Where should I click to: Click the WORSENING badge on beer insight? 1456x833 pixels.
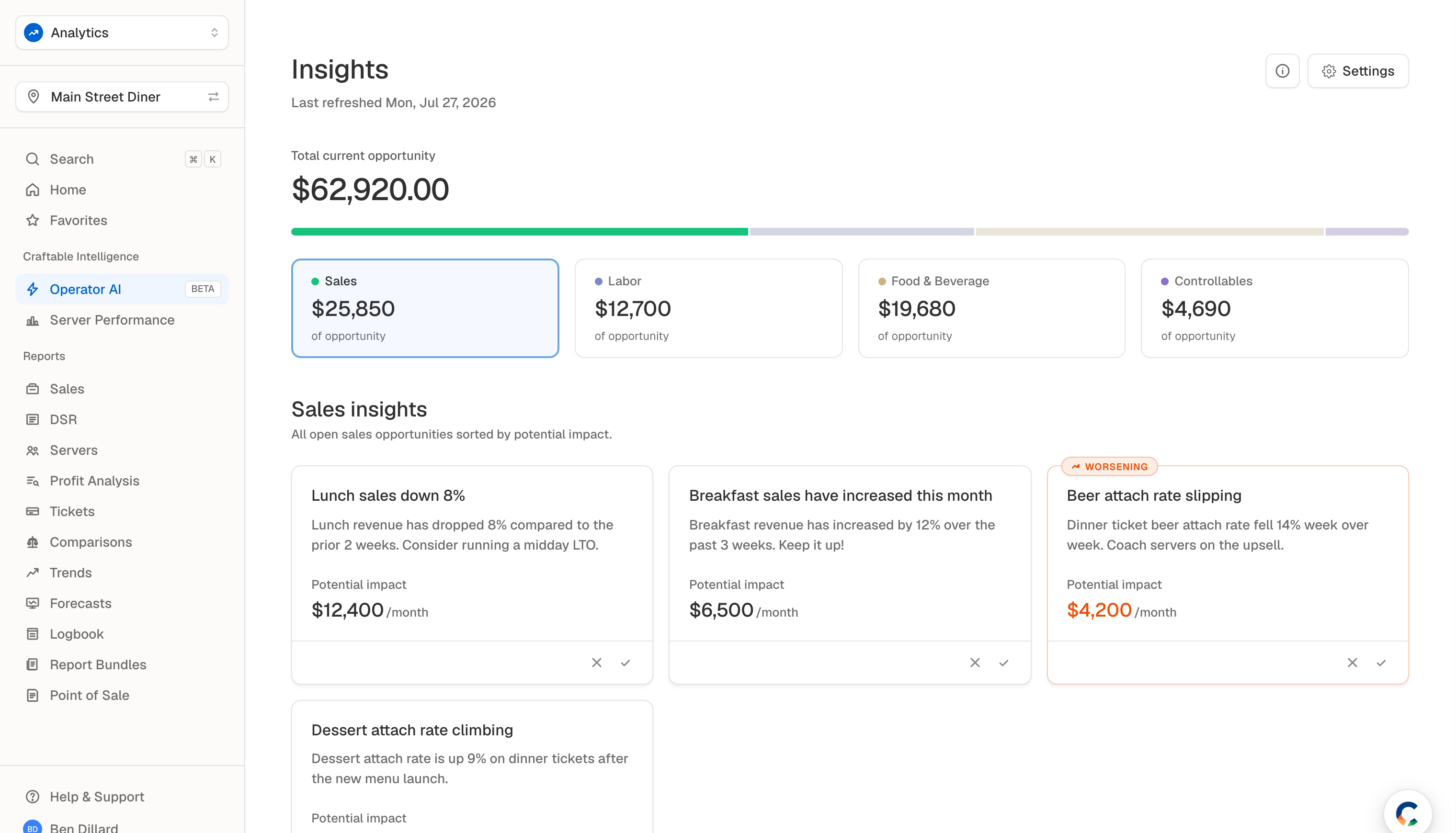click(1110, 467)
